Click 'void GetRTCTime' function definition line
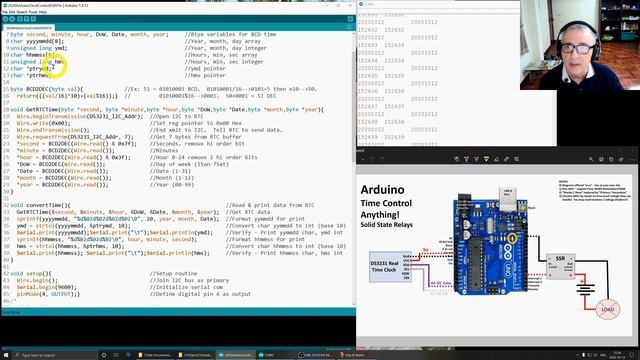Image resolution: width=640 pixels, height=360 pixels. (167, 109)
